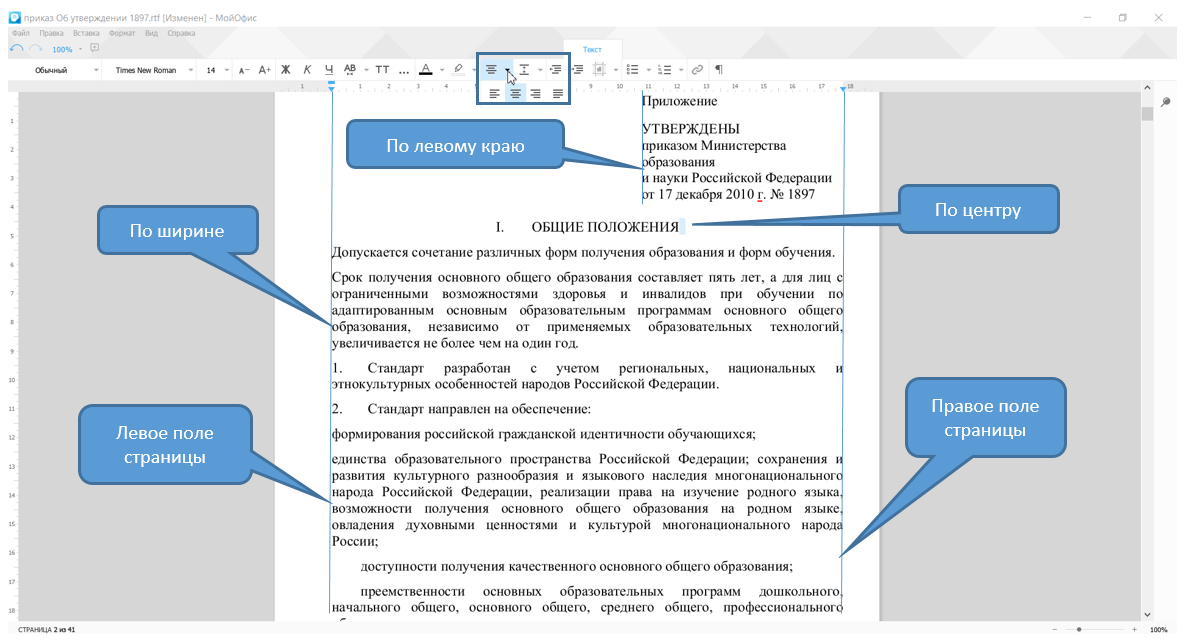The image size is (1187, 643).
Task: Click the word 'УТВЕРЖДЕНЫ' in the document
Action: [x=690, y=129]
